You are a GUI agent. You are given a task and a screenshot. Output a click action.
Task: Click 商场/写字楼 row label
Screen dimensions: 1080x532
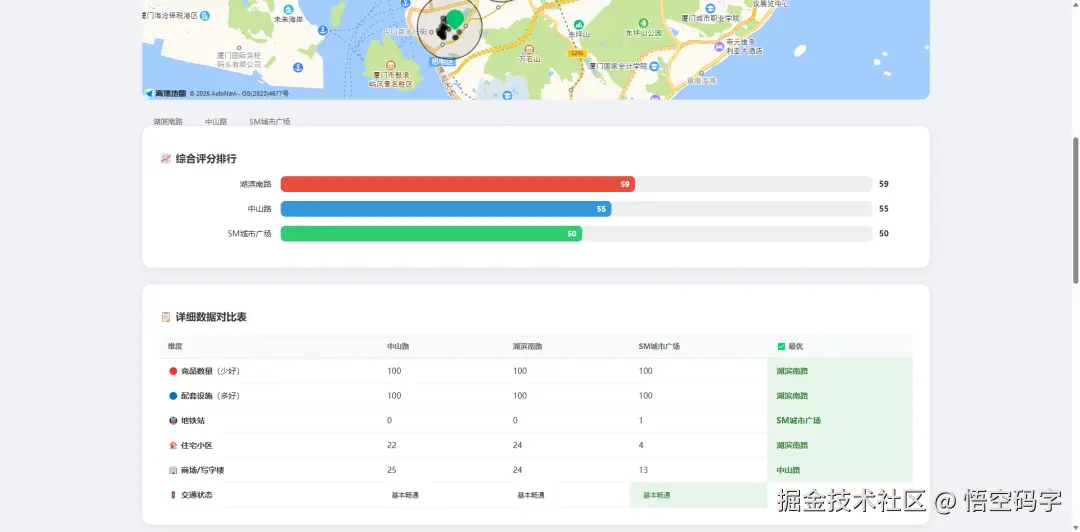click(x=202, y=470)
